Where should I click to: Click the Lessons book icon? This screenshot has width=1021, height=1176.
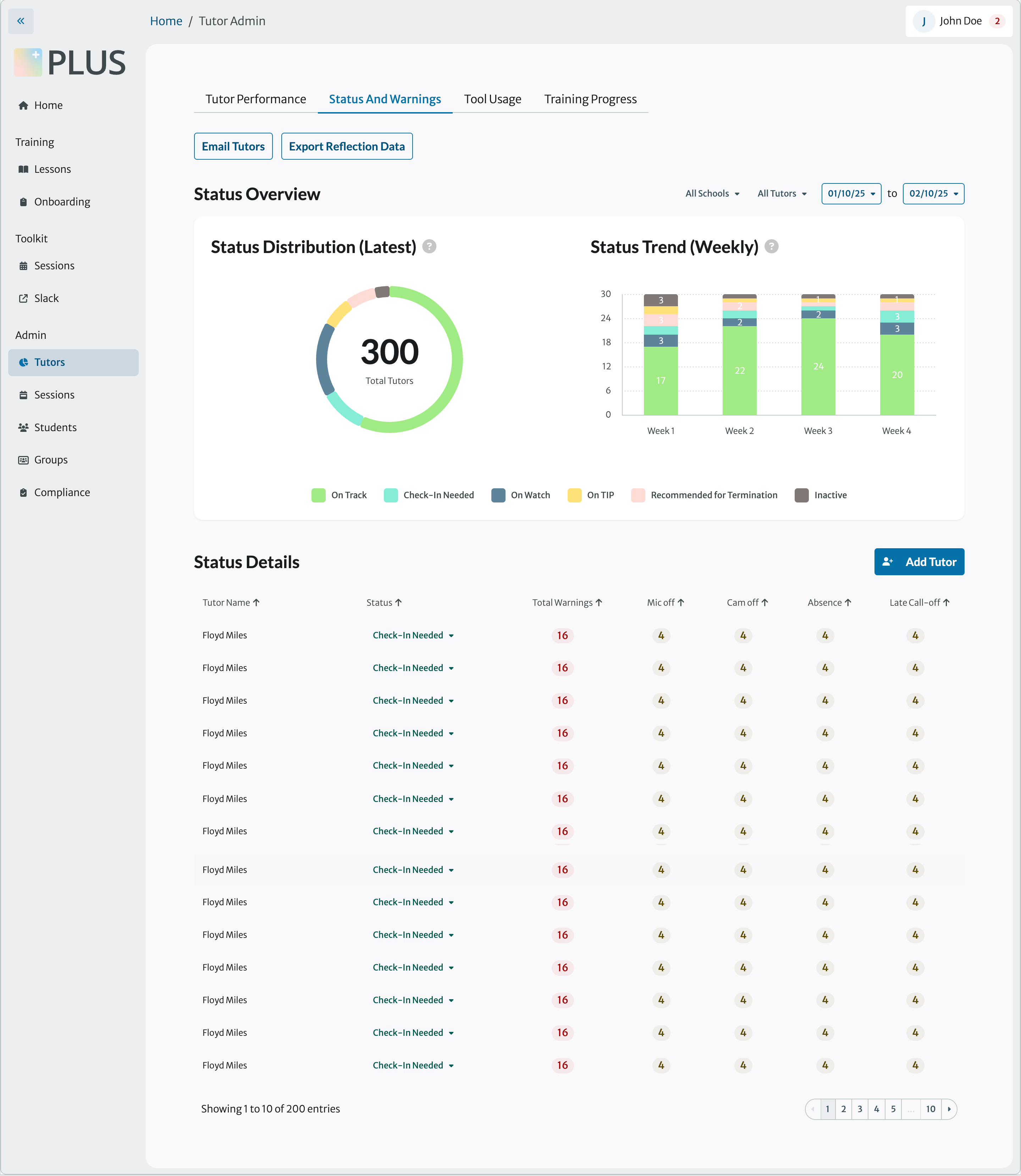click(x=23, y=169)
